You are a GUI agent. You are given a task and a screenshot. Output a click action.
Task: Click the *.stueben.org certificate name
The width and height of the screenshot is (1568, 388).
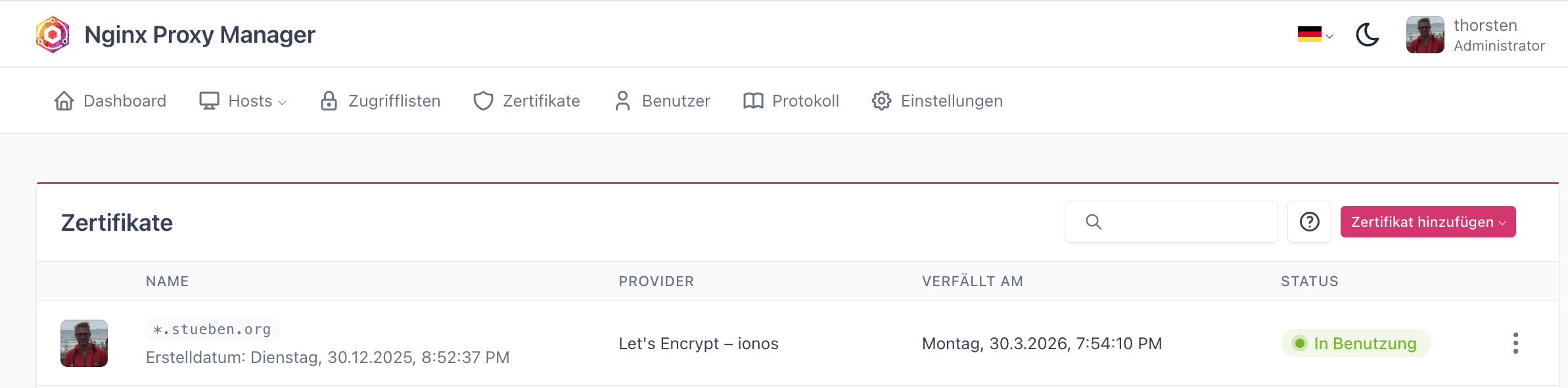(x=212, y=329)
